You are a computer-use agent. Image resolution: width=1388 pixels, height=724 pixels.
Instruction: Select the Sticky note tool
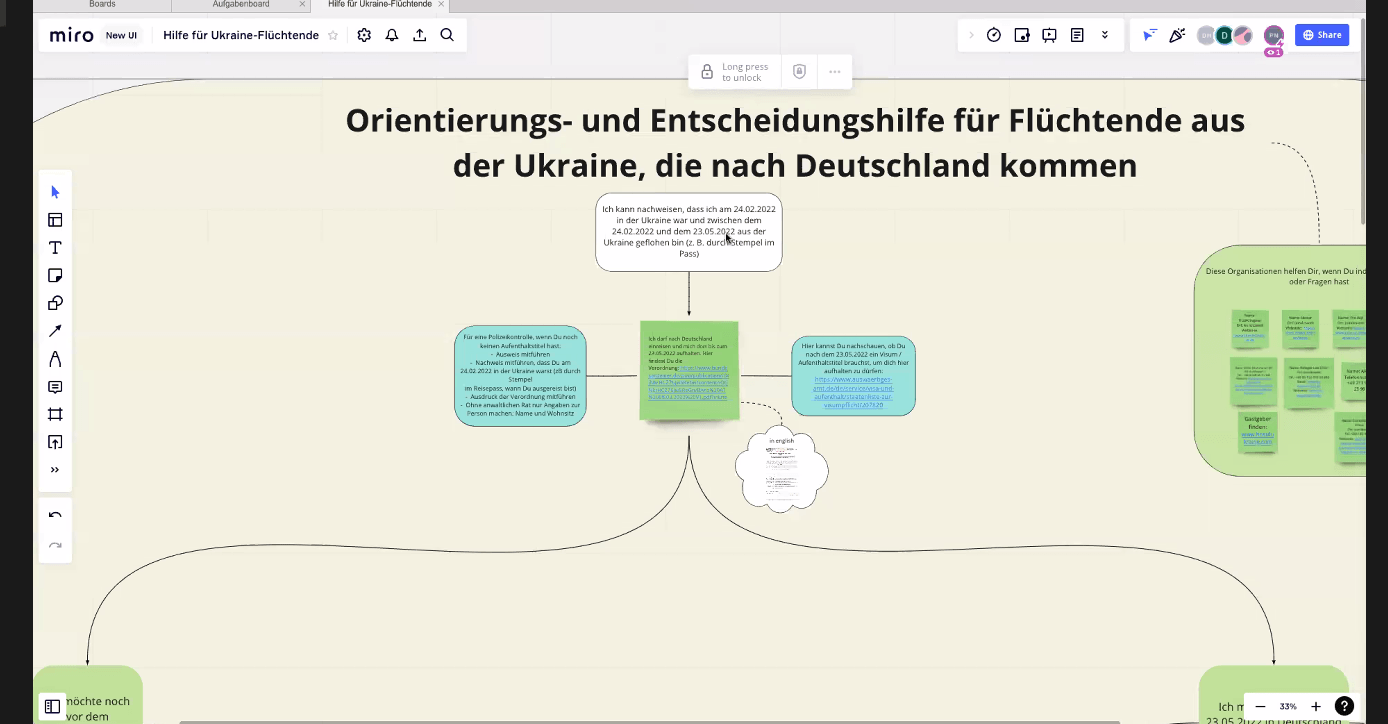point(55,276)
